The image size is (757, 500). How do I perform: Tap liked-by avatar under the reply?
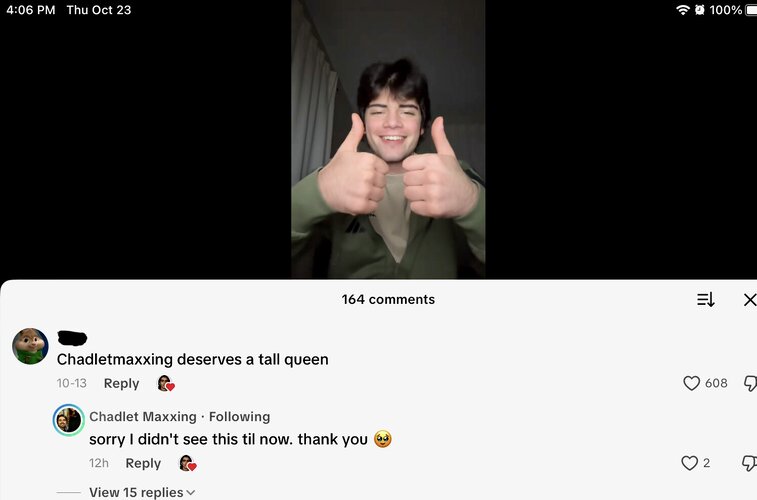(188, 463)
